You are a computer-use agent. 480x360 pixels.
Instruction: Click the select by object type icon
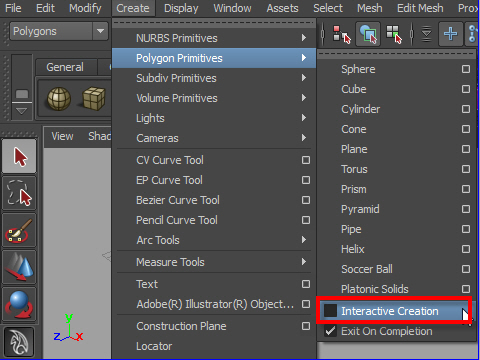click(x=368, y=34)
